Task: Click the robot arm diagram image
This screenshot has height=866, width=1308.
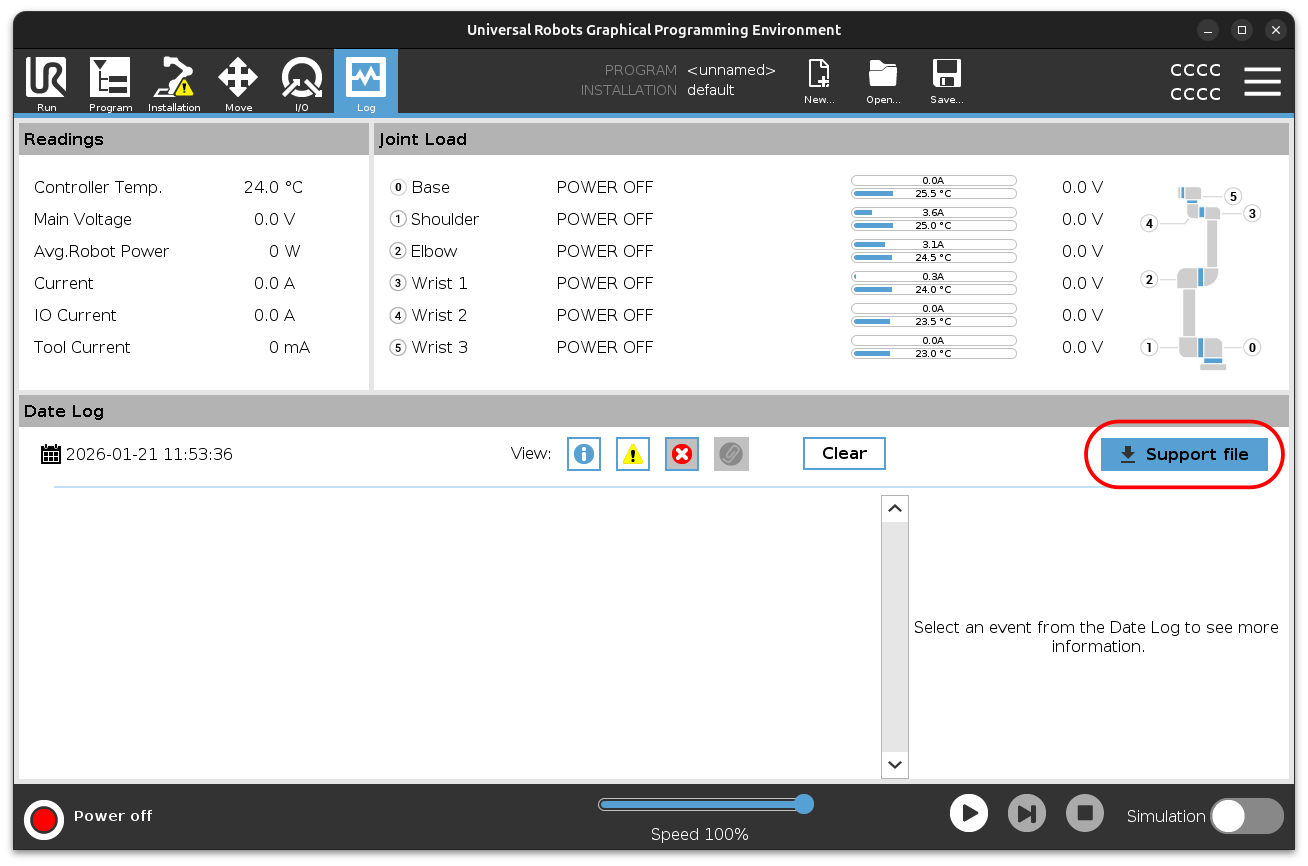Action: click(1200, 278)
